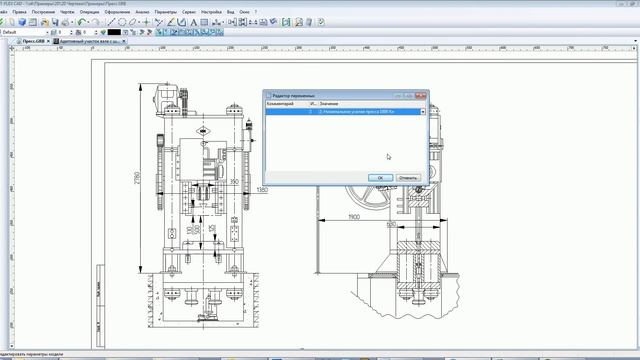Viewport: 640px width, 360px height.
Task: Open the Чертёж menu
Action: coord(67,12)
